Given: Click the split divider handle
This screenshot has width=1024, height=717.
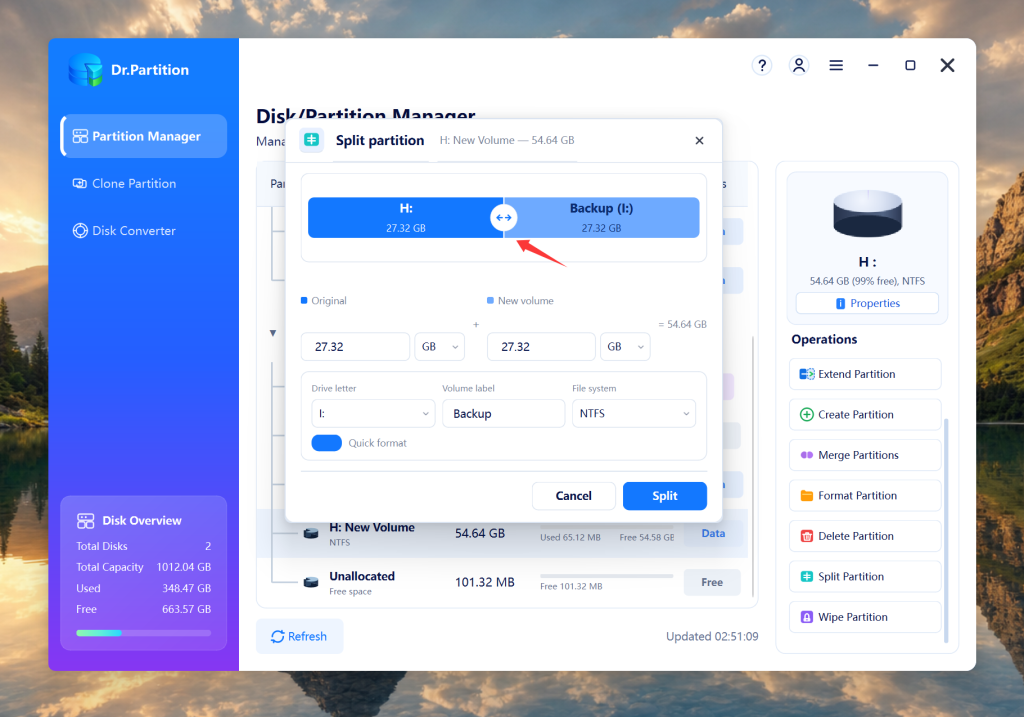Looking at the screenshot, I should pyautogui.click(x=504, y=217).
